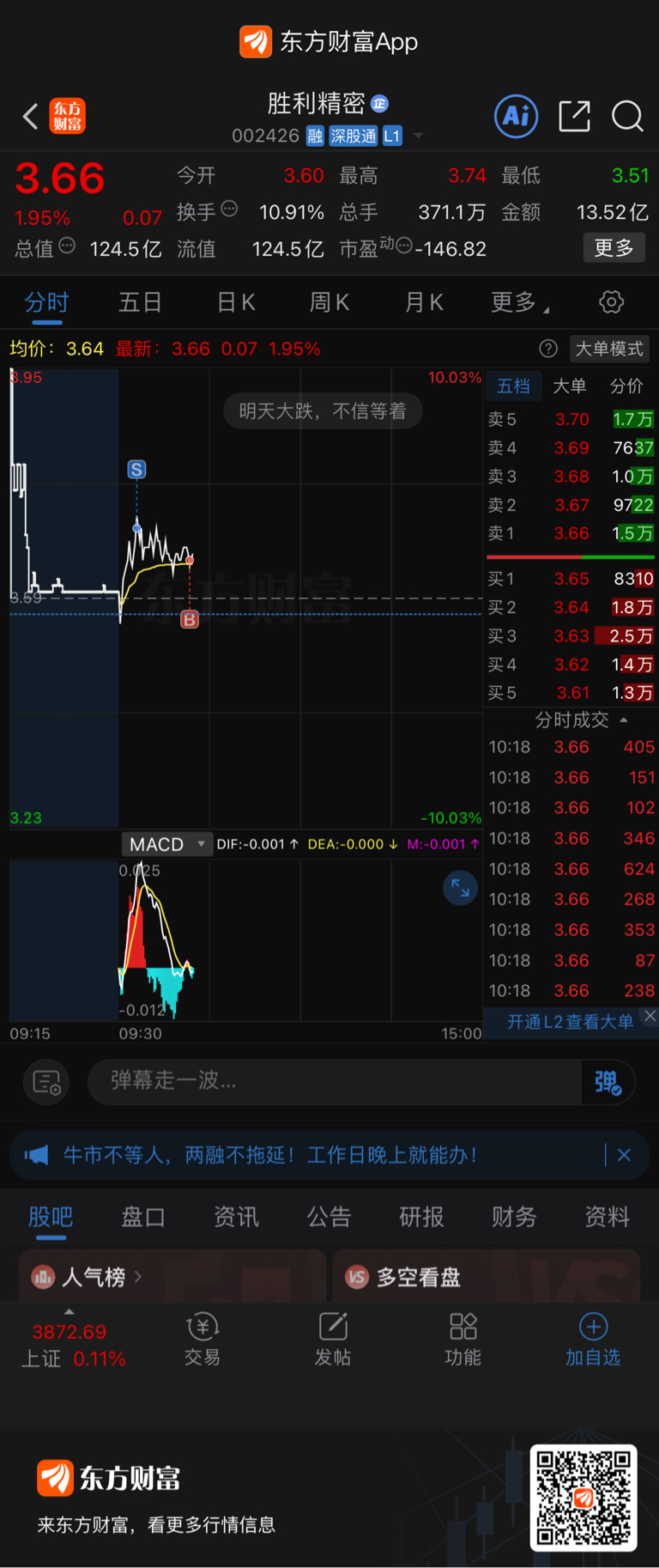659x1568 pixels.
Task: Tap the 更多 quote details button
Action: point(614,248)
